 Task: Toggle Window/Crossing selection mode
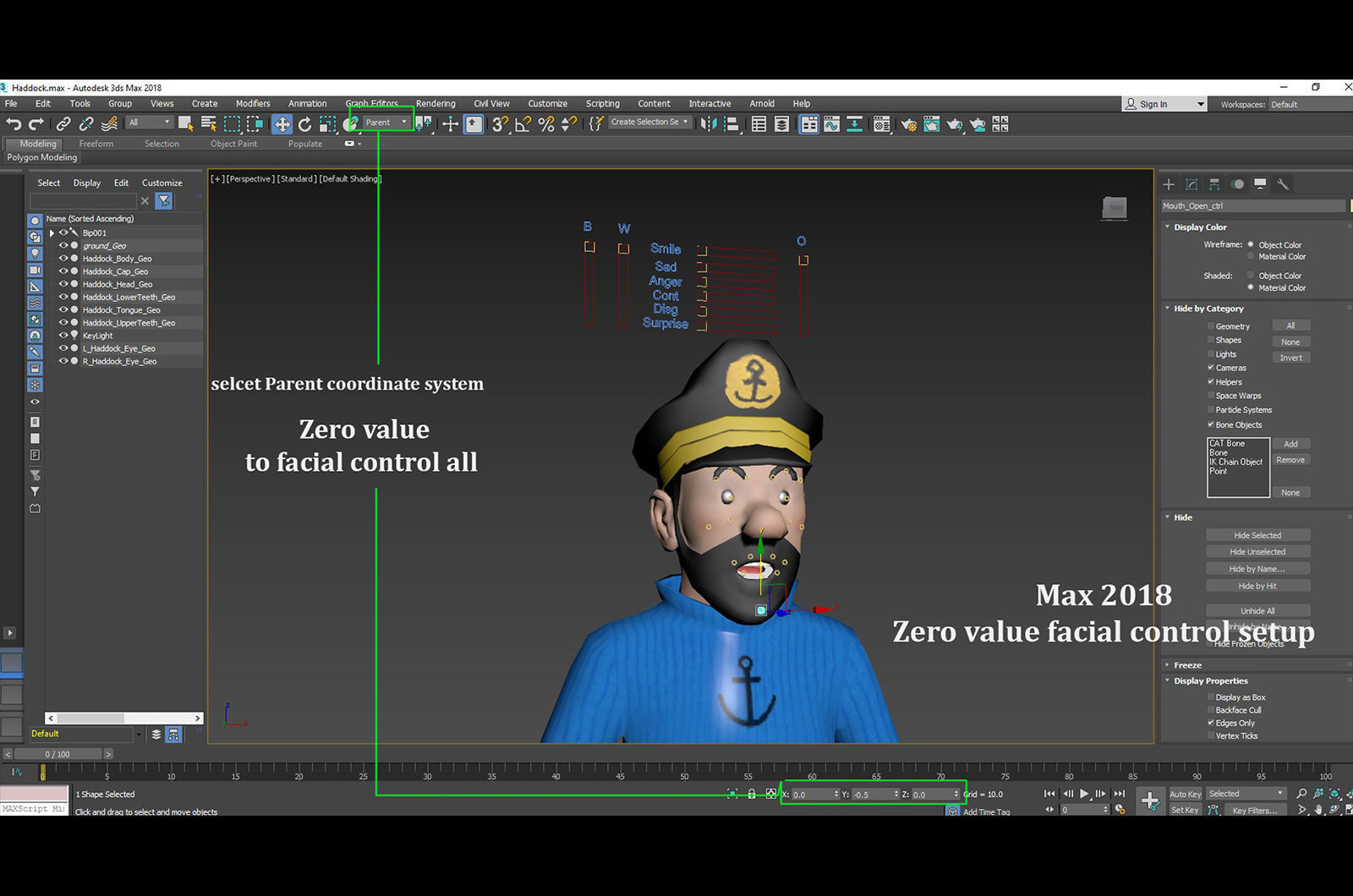[255, 124]
